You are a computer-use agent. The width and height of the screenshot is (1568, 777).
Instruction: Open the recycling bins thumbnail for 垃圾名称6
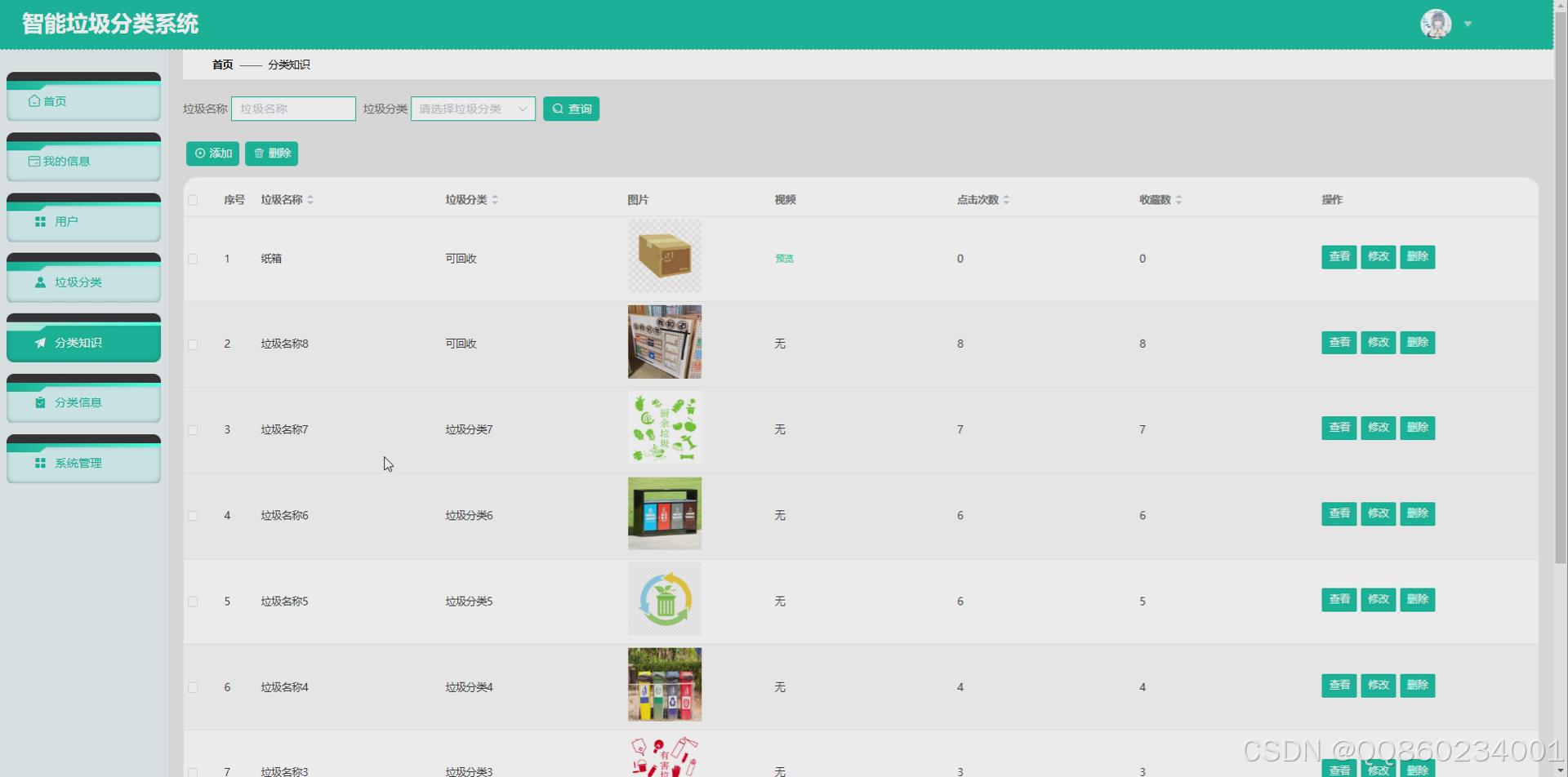pyautogui.click(x=664, y=513)
